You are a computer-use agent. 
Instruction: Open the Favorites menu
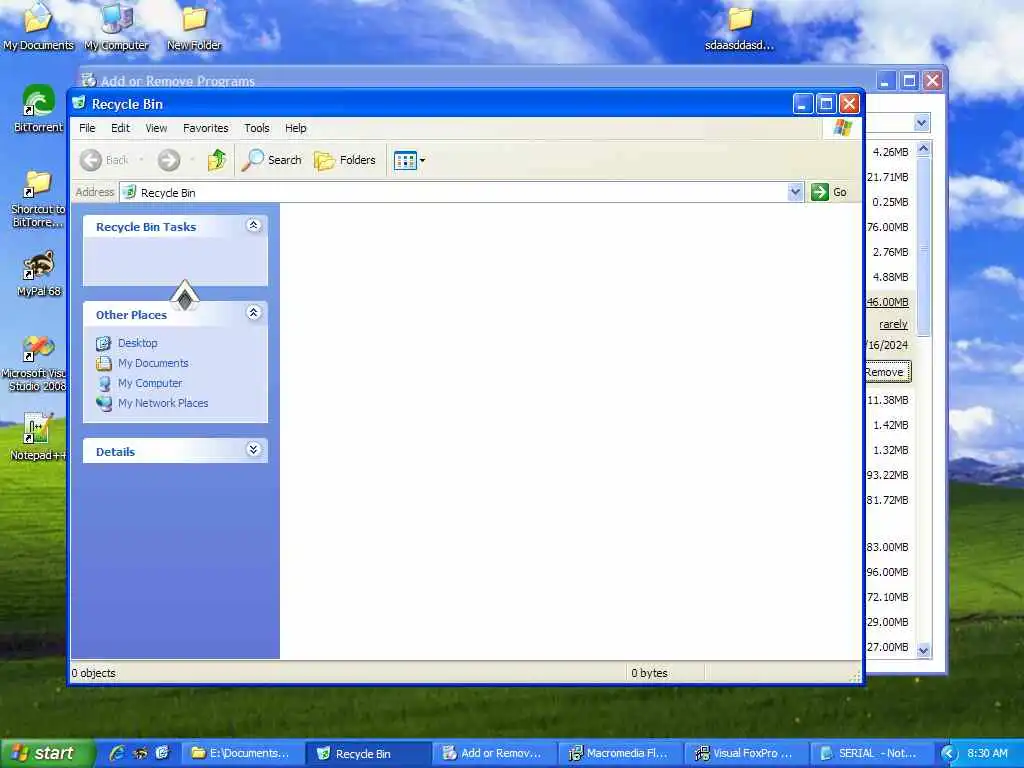(206, 128)
